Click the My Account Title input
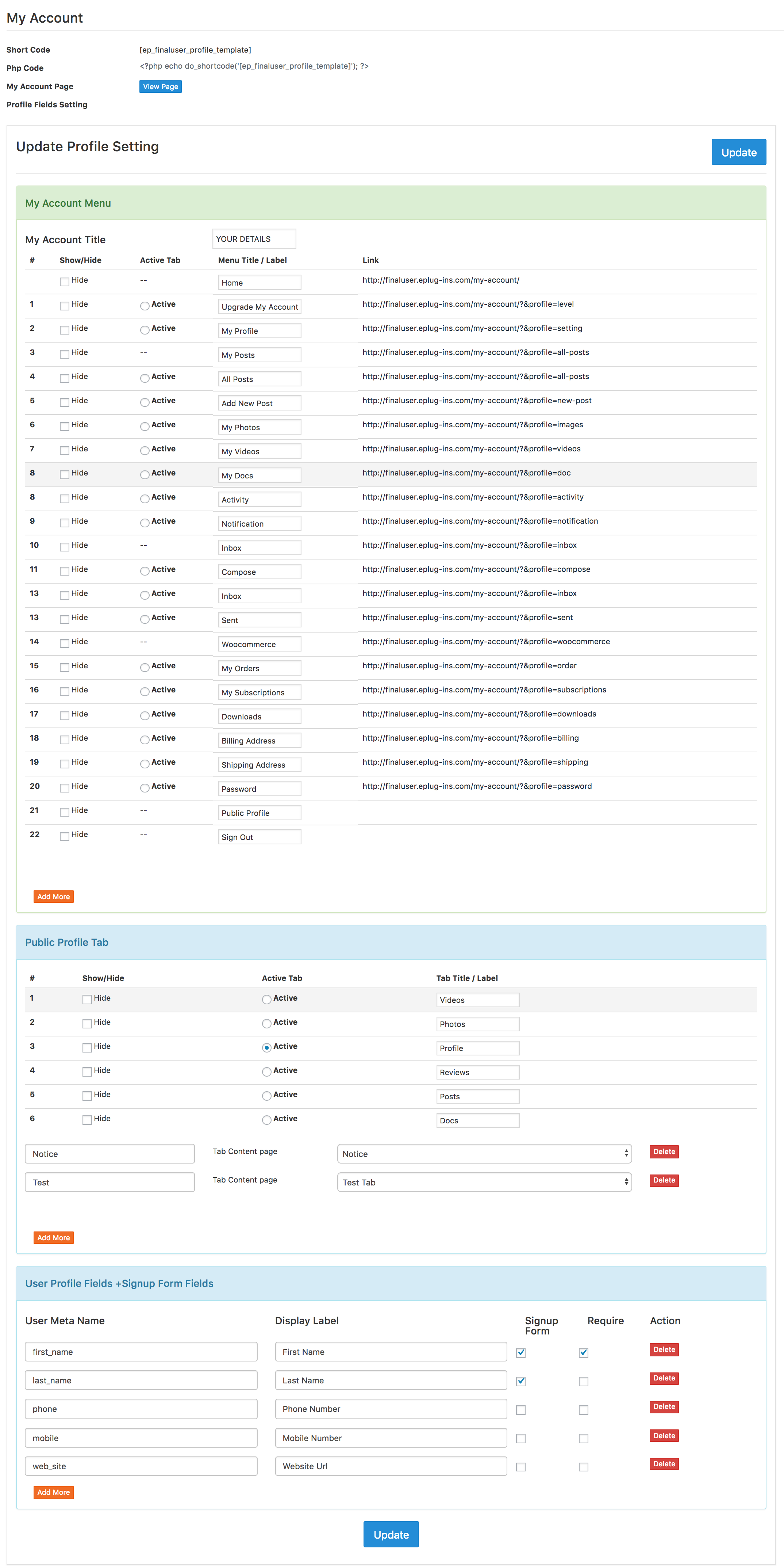 tap(254, 239)
